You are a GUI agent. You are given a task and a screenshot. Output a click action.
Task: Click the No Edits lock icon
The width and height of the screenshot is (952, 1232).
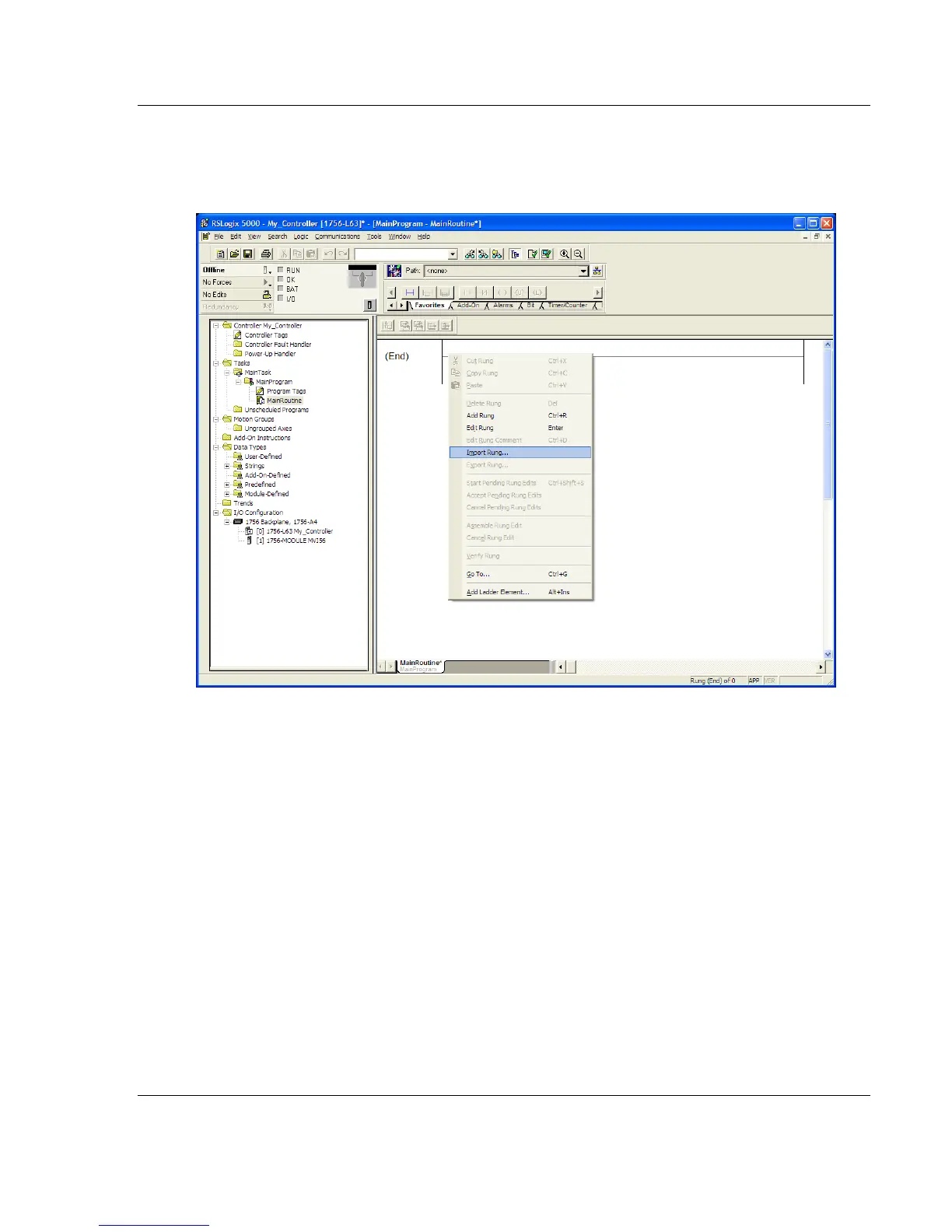(267, 295)
